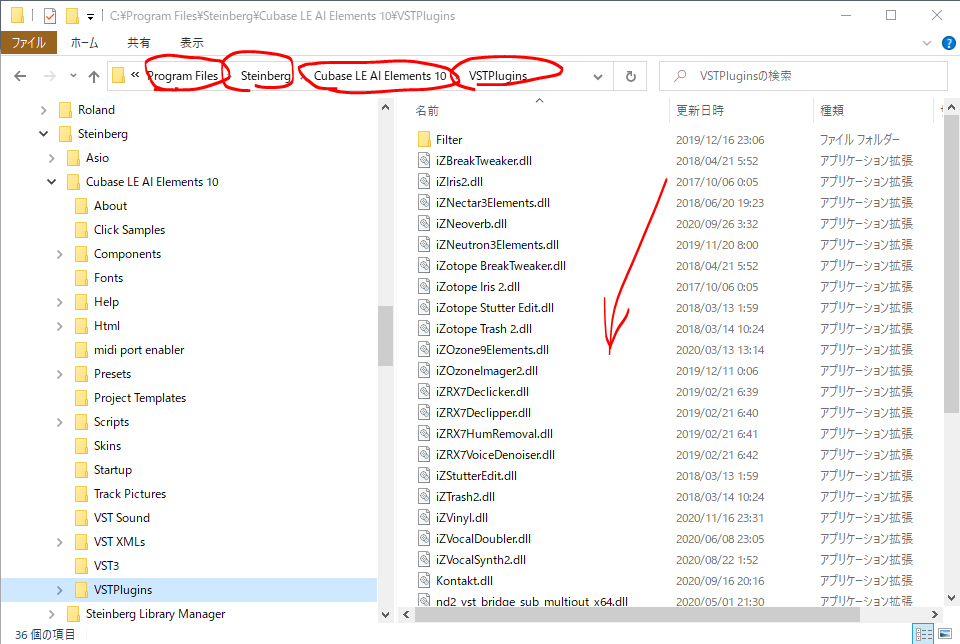
Task: Go forward to the next folder
Action: [50, 76]
